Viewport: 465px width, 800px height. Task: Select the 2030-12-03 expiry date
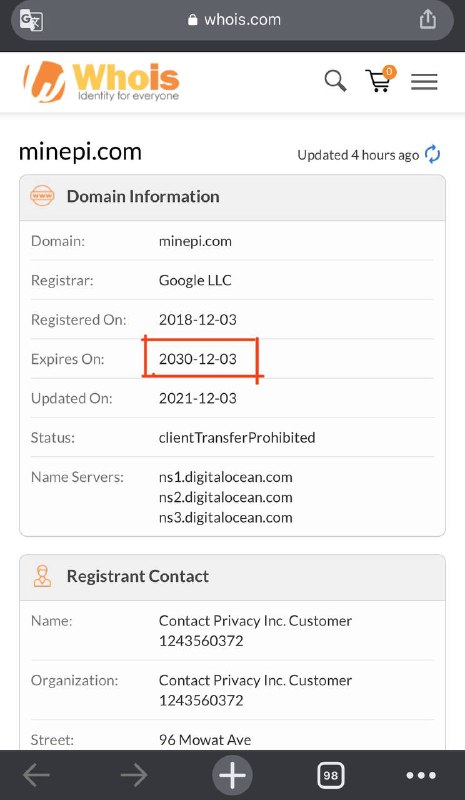click(x=198, y=359)
